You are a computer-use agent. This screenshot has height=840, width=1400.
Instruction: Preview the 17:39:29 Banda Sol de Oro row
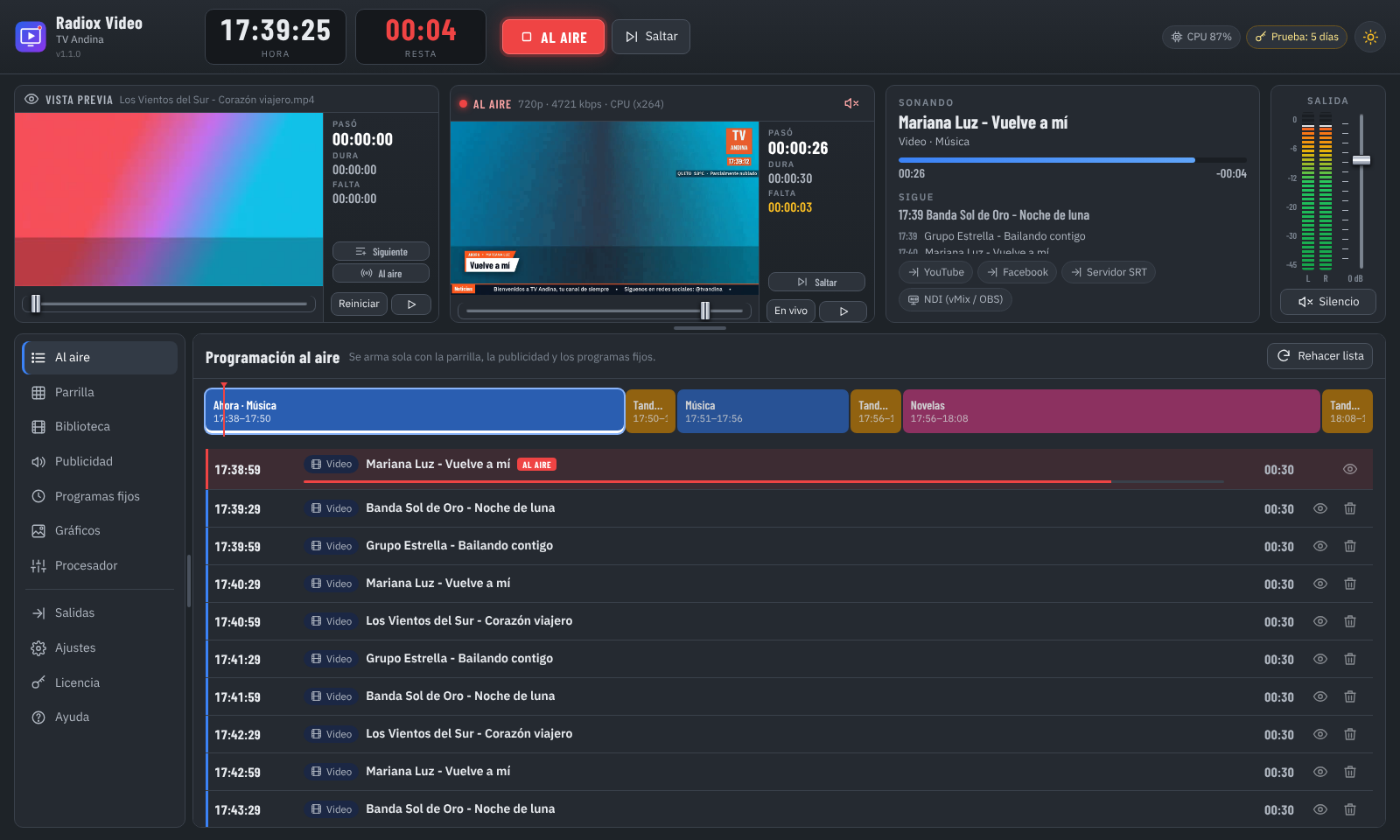(1320, 508)
